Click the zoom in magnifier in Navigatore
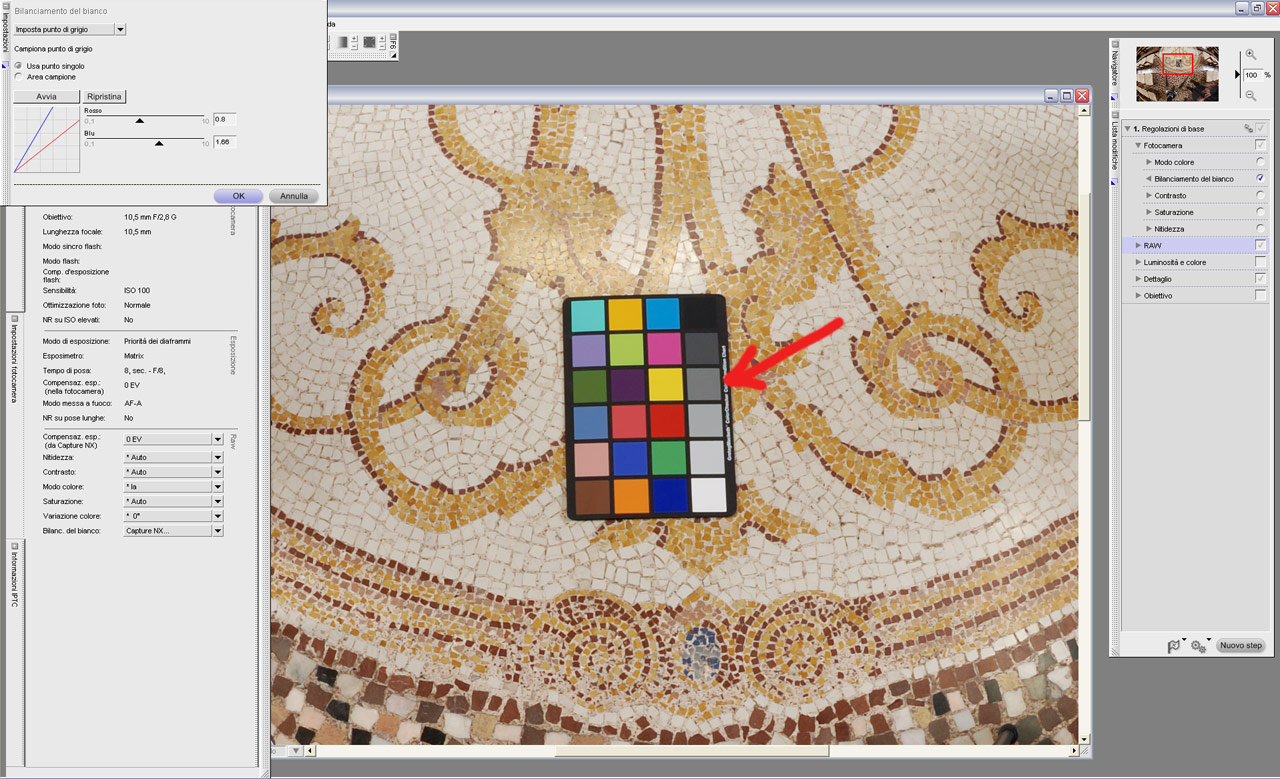Image resolution: width=1280 pixels, height=779 pixels. pyautogui.click(x=1251, y=55)
